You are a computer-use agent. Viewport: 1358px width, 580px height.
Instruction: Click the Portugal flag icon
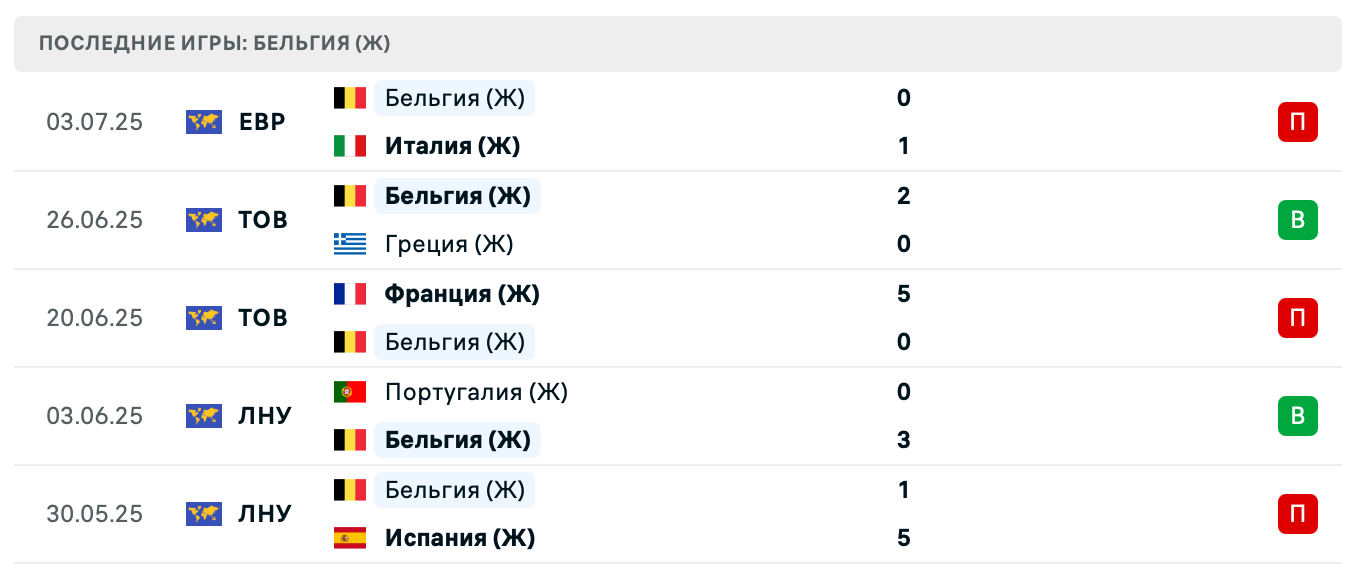(x=350, y=392)
